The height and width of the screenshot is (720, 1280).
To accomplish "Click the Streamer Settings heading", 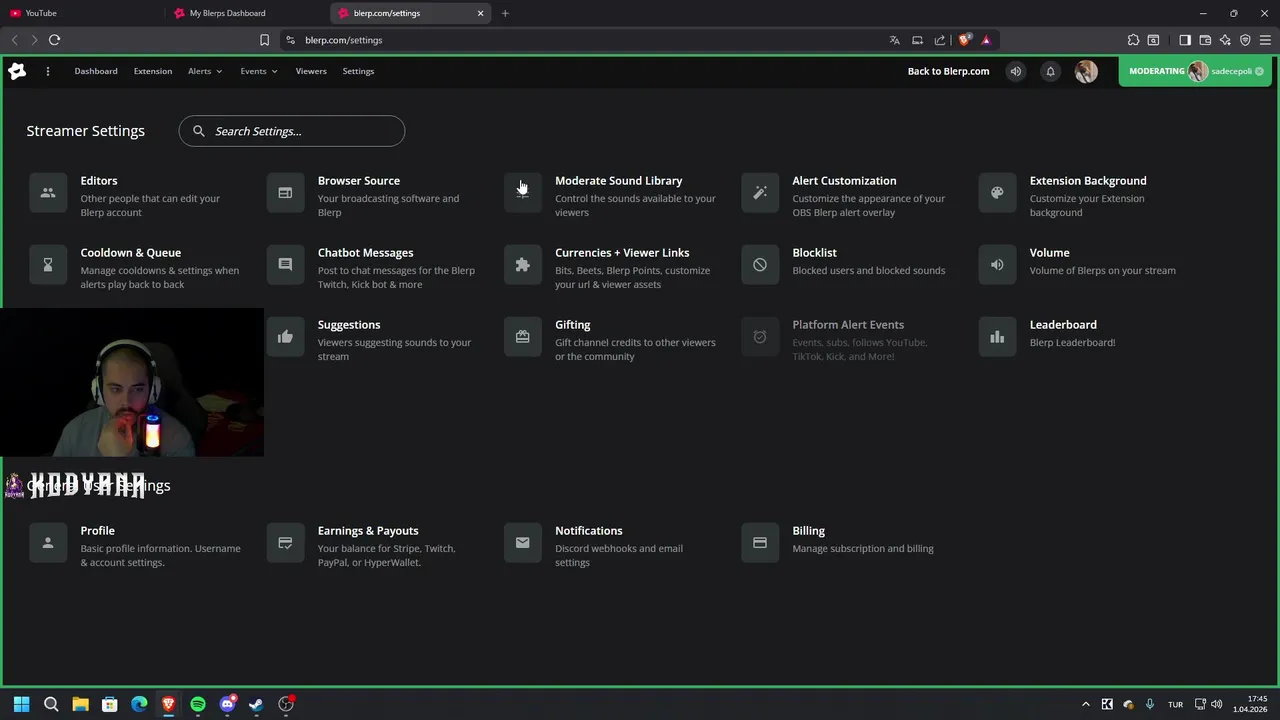I will 85,131.
